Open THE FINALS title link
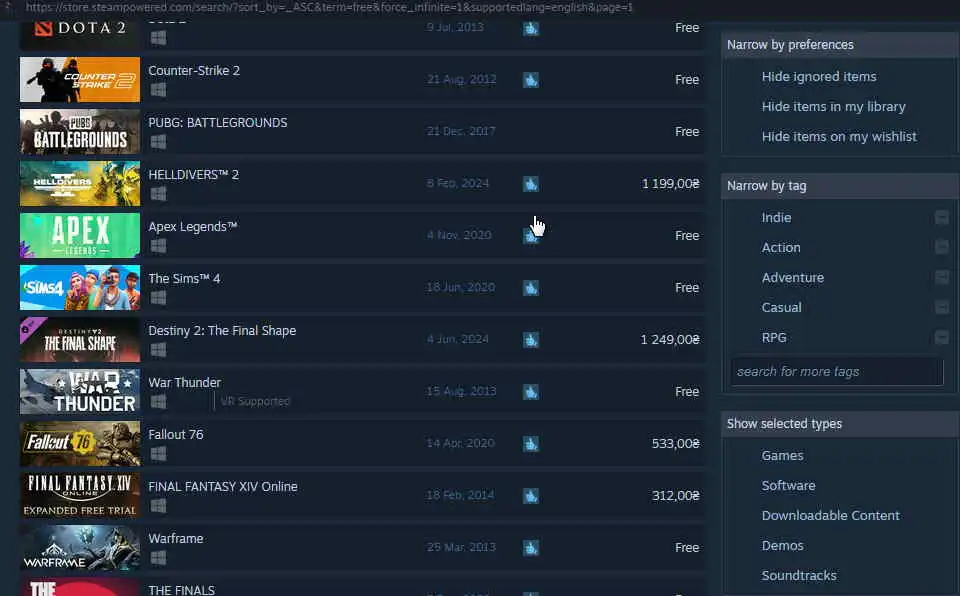The width and height of the screenshot is (960, 596). point(181,590)
